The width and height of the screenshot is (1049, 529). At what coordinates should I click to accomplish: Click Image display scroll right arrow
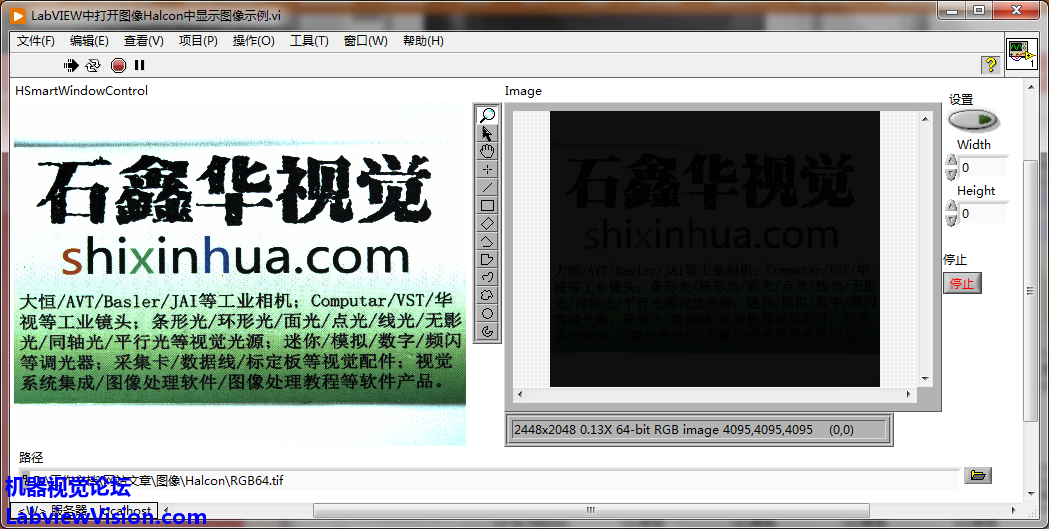(909, 395)
